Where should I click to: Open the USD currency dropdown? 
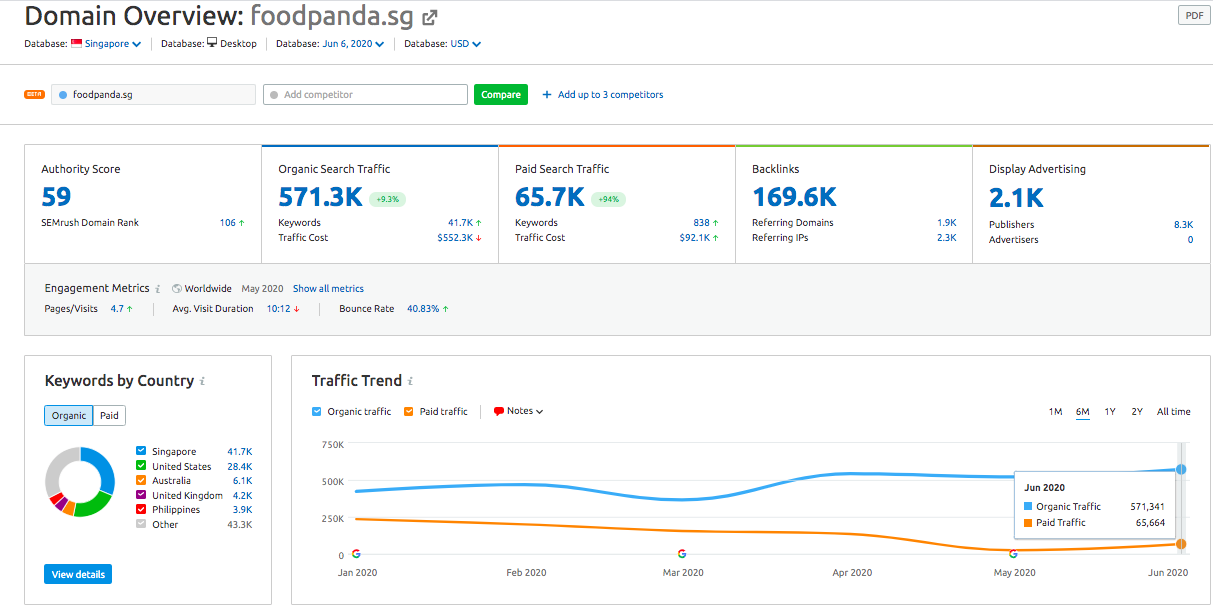tap(466, 44)
